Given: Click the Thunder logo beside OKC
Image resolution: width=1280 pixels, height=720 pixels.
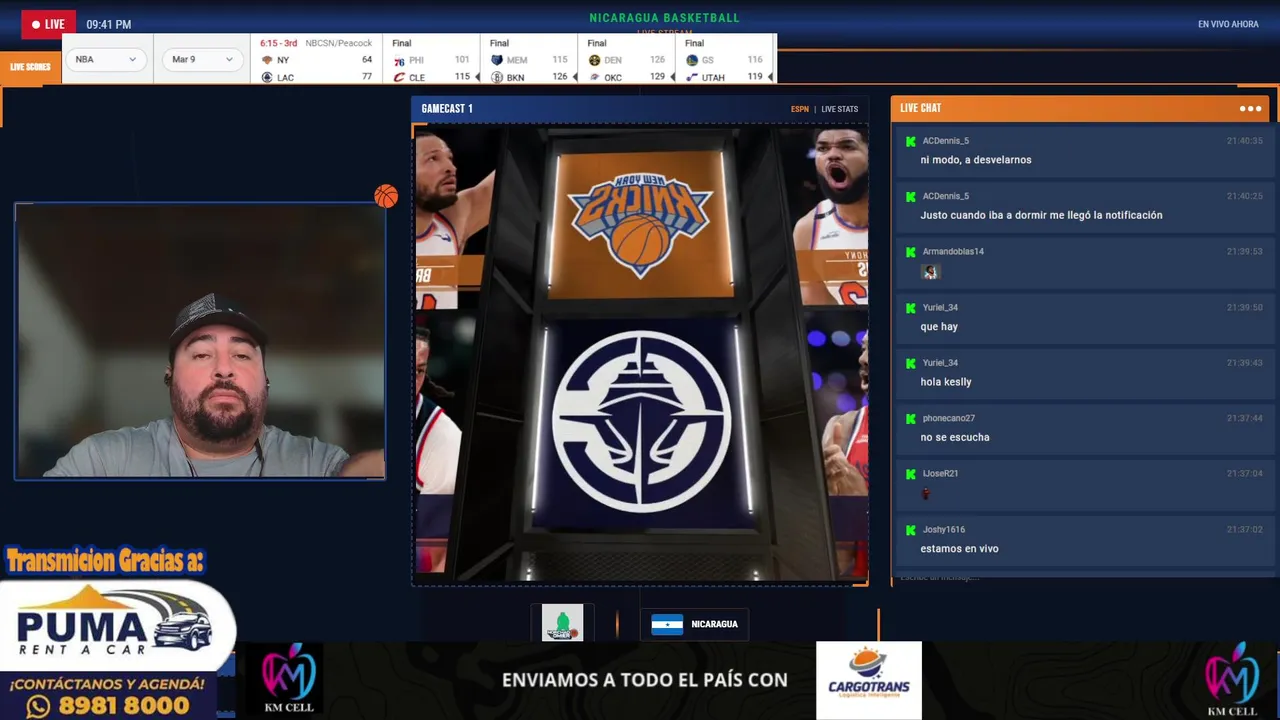Looking at the screenshot, I should (594, 77).
